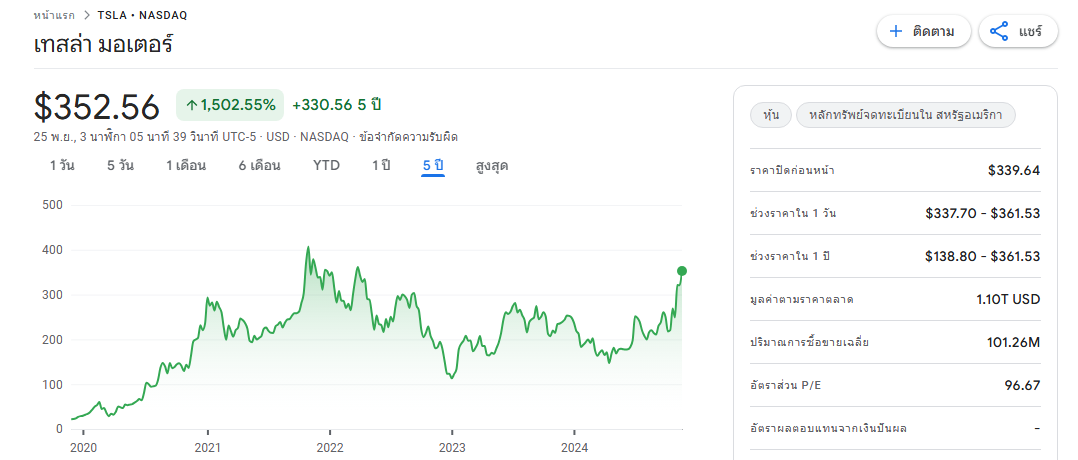Click the $339.64 previous close value
This screenshot has height=460, width=1078.
pyautogui.click(x=1014, y=170)
